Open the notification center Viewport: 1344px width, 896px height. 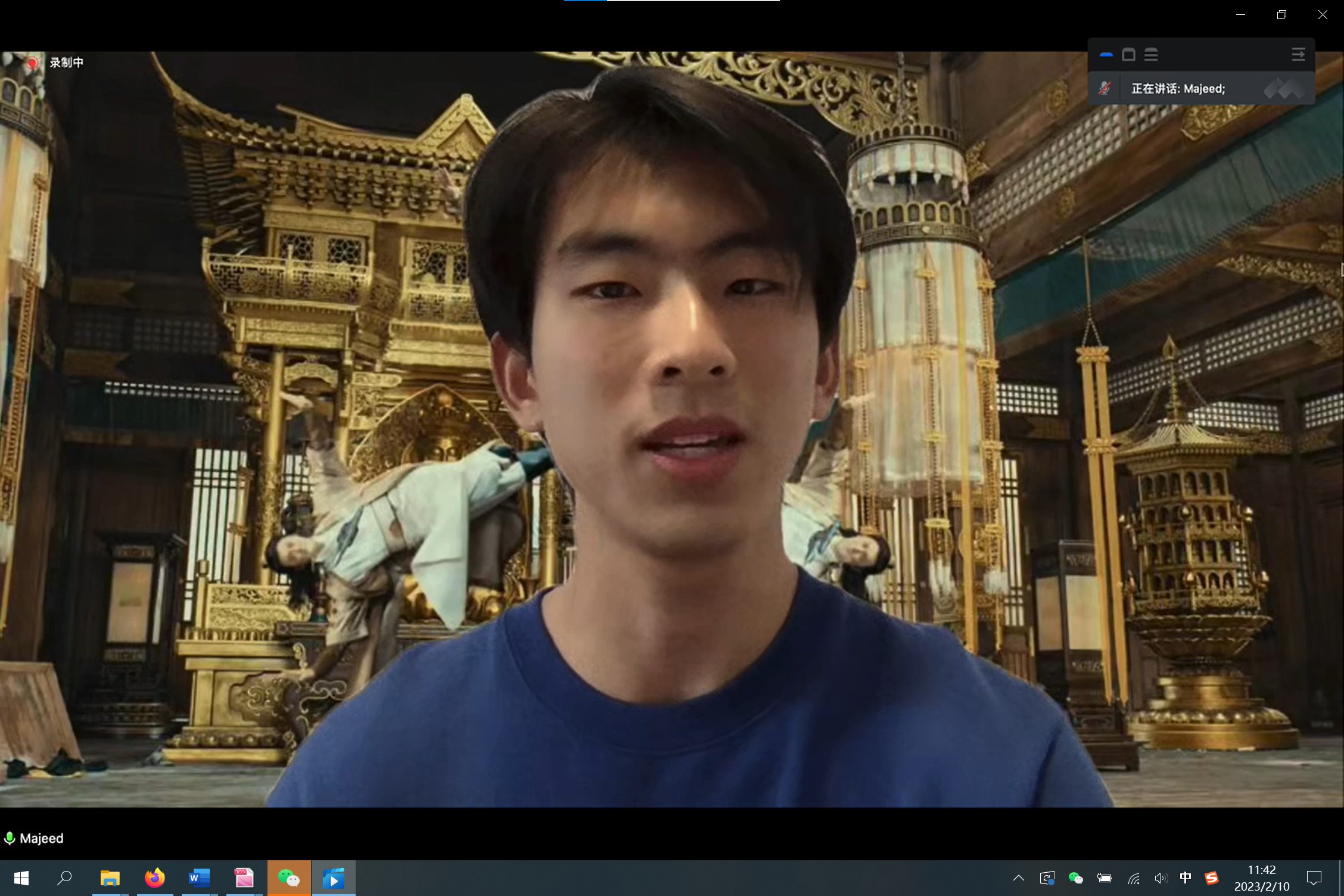coord(1314,878)
